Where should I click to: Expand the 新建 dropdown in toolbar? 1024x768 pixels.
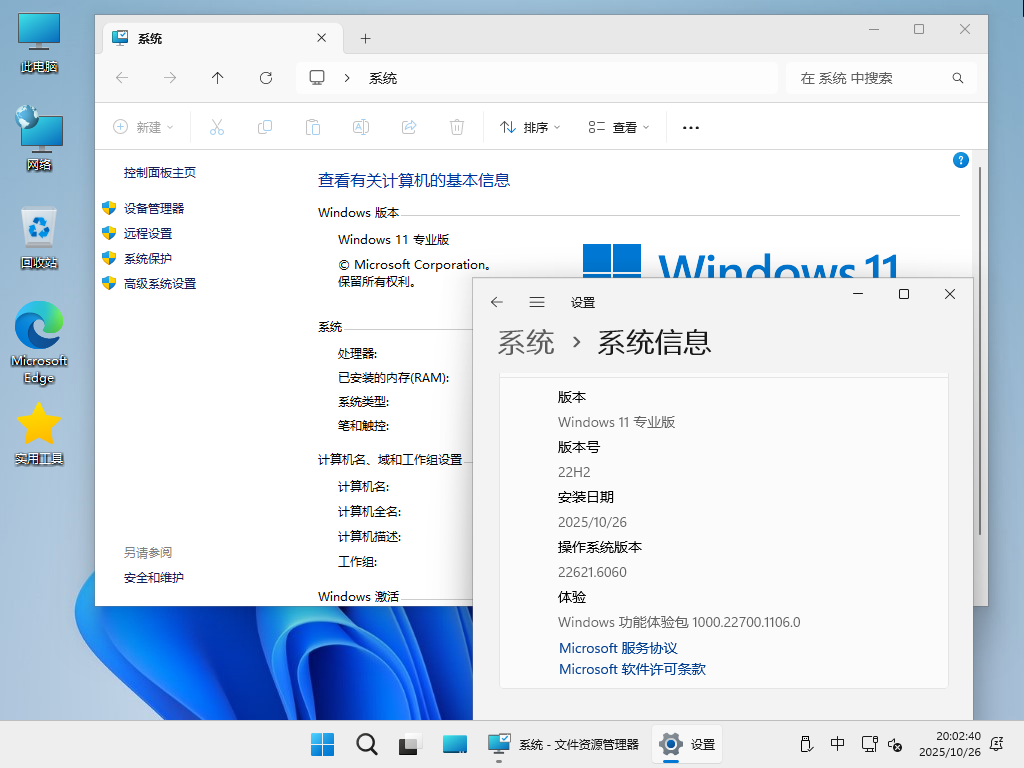(144, 127)
